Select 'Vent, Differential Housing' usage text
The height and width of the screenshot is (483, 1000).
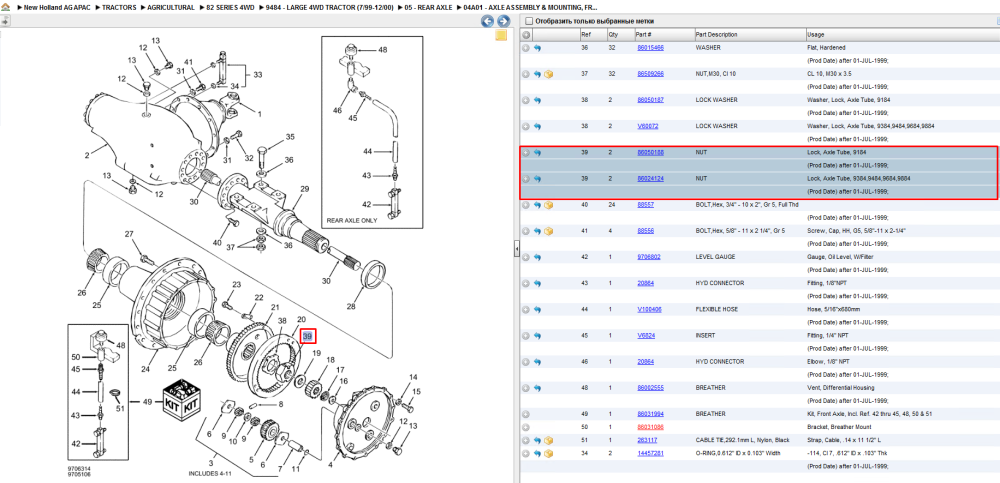coord(839,388)
